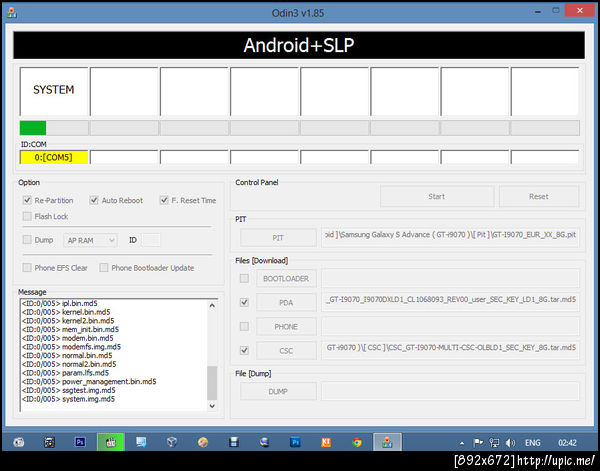Open the globe taskbar icon
The width and height of the screenshot is (600, 471).
264,442
